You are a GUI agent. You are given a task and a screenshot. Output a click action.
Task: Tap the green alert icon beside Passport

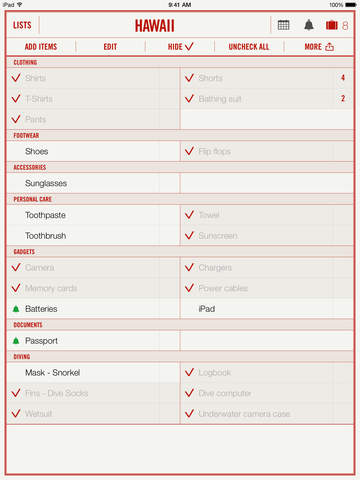(16, 341)
